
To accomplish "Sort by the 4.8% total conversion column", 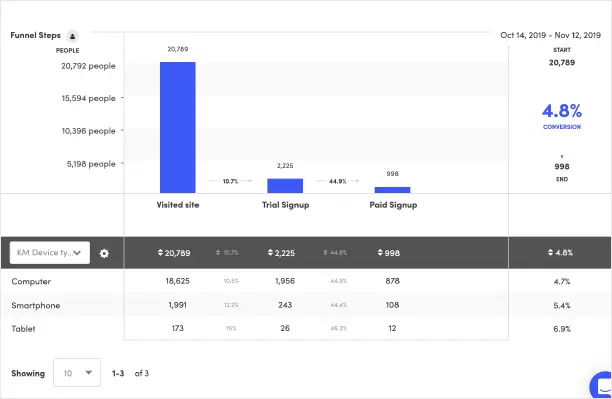I will 560,253.
